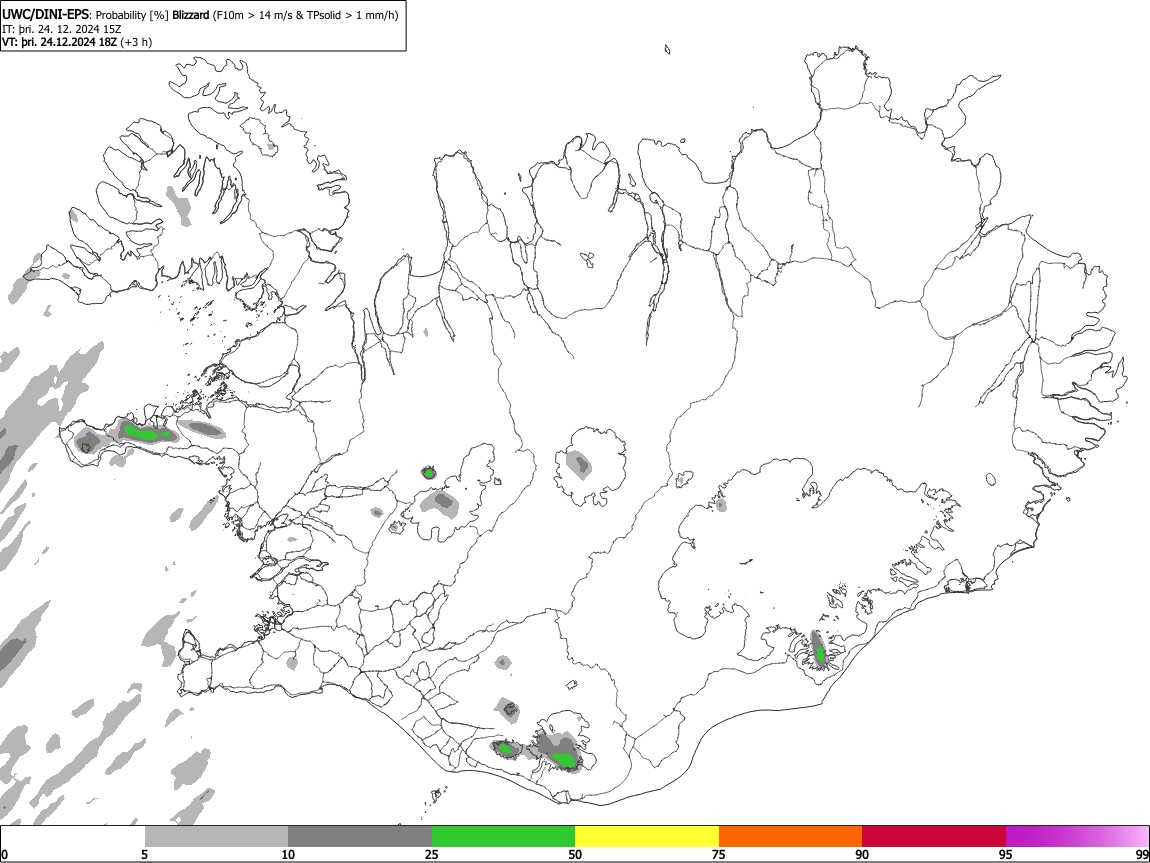Click the legend value 90
This screenshot has height=863, width=1150.
[862, 854]
